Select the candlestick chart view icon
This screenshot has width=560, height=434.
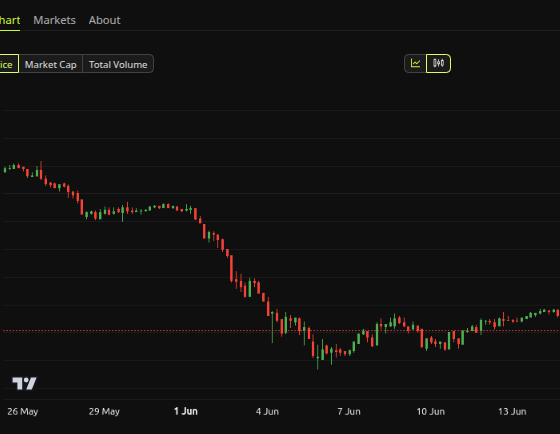(x=438, y=64)
